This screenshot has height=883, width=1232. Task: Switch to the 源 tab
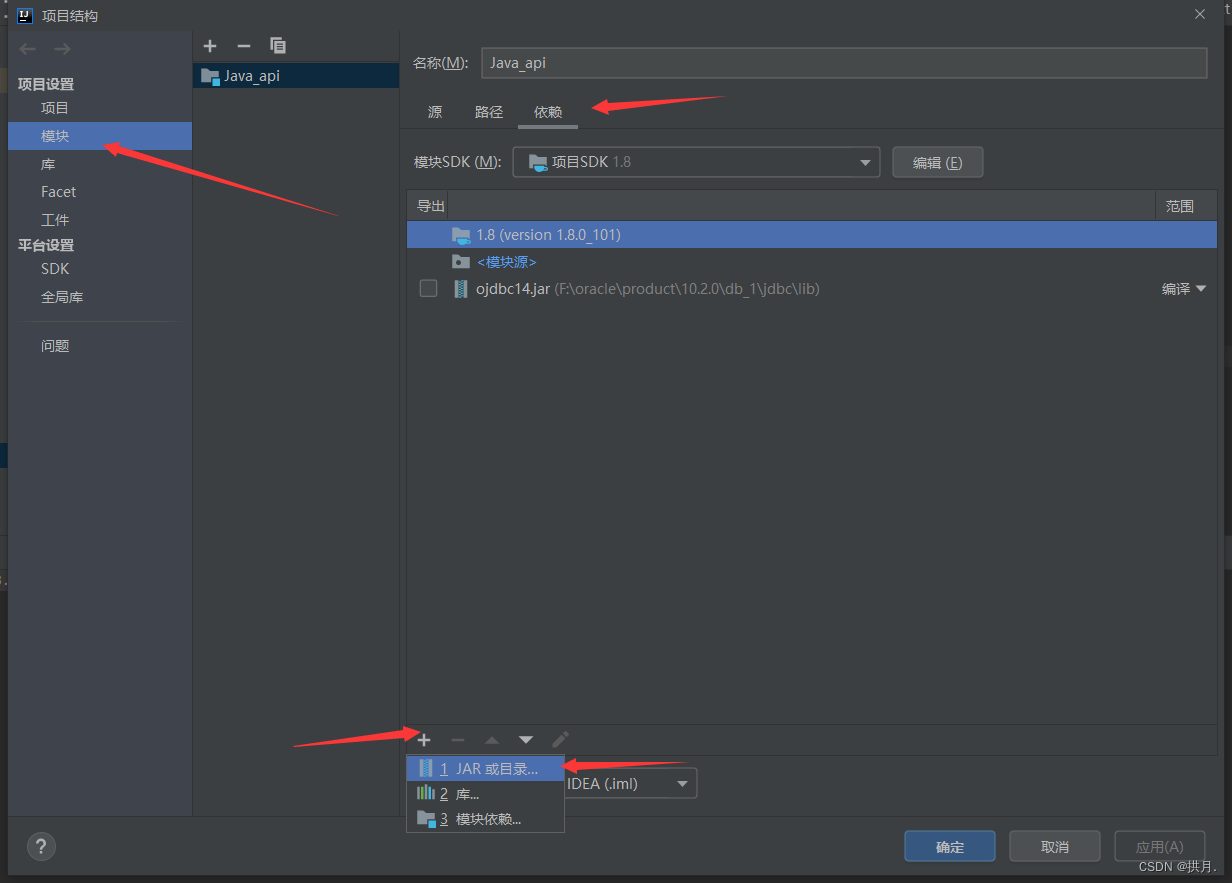(x=434, y=112)
